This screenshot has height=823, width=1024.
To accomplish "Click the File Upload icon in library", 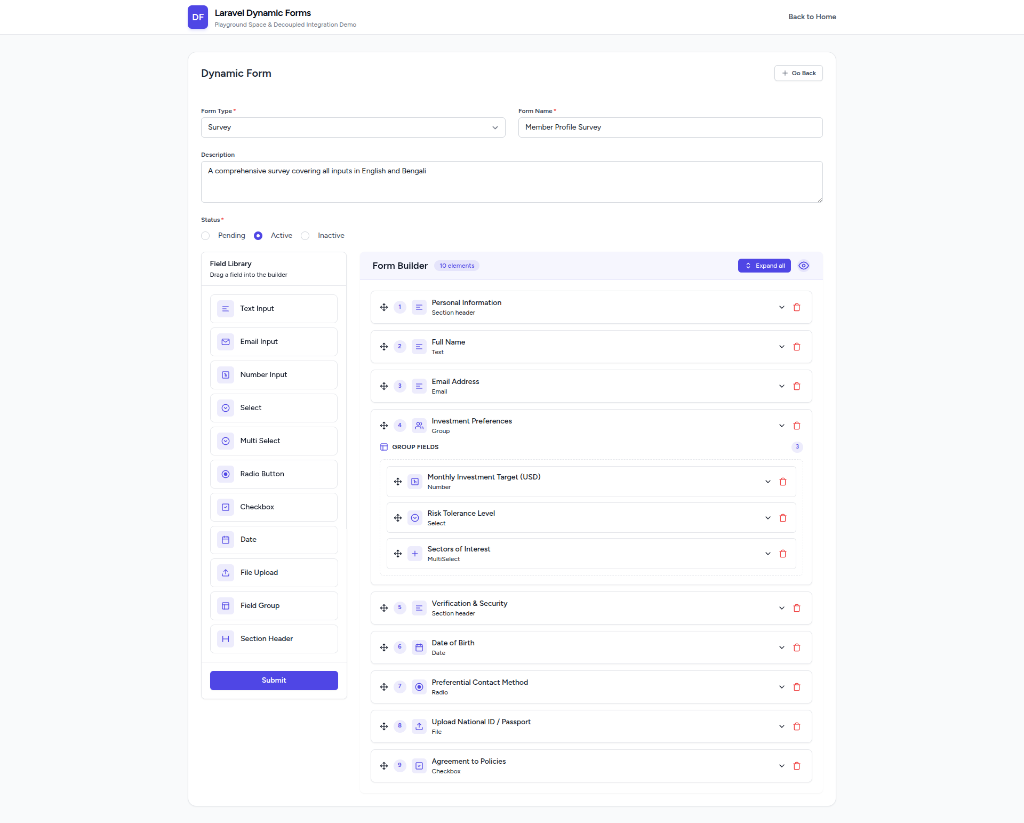I will 225,573.
